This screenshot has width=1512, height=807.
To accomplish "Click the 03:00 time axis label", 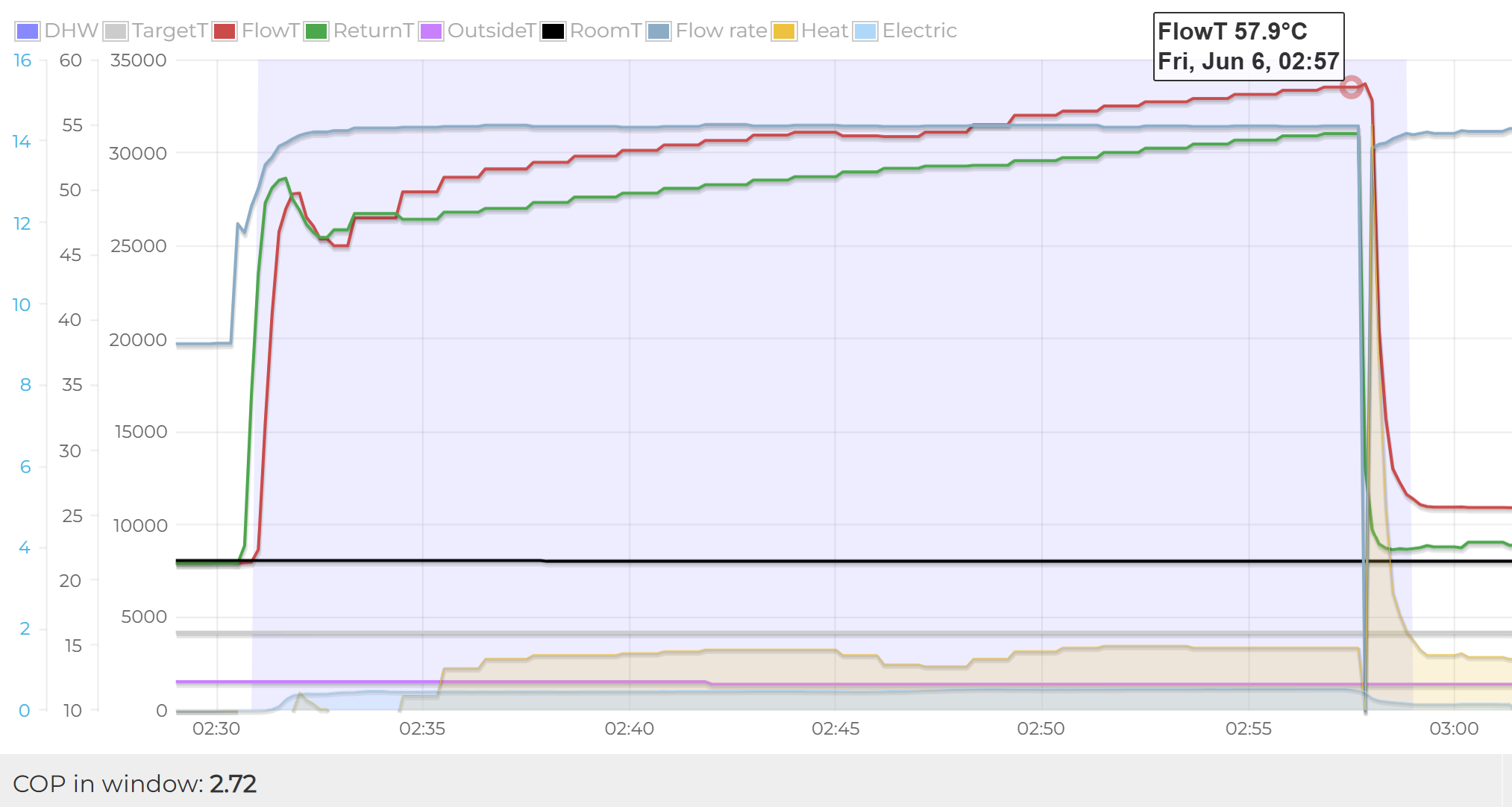I will click(1454, 729).
